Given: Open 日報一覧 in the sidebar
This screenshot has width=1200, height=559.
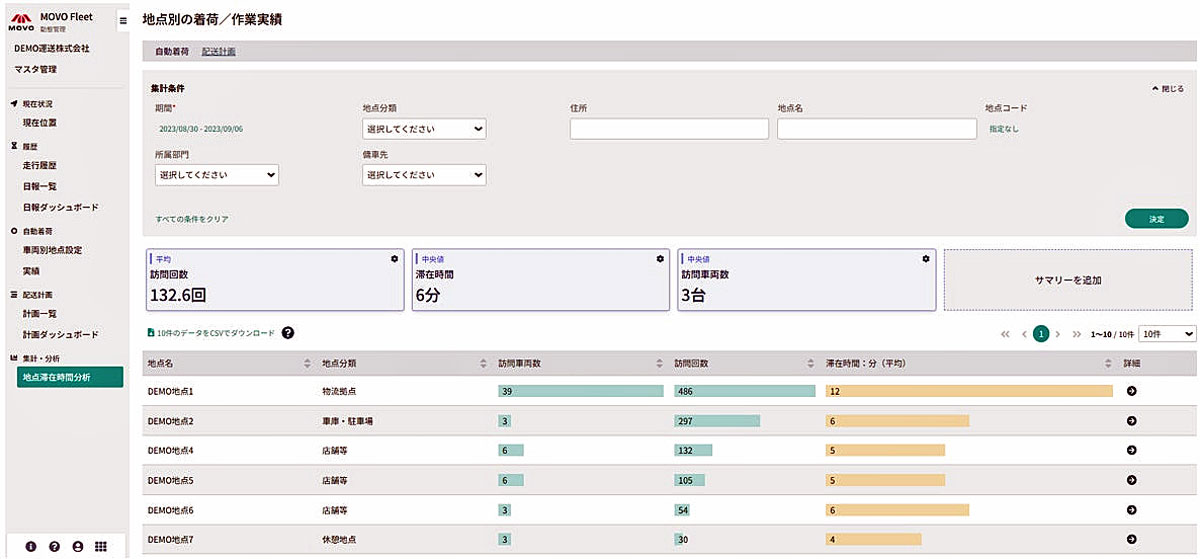Looking at the screenshot, I should click(40, 186).
